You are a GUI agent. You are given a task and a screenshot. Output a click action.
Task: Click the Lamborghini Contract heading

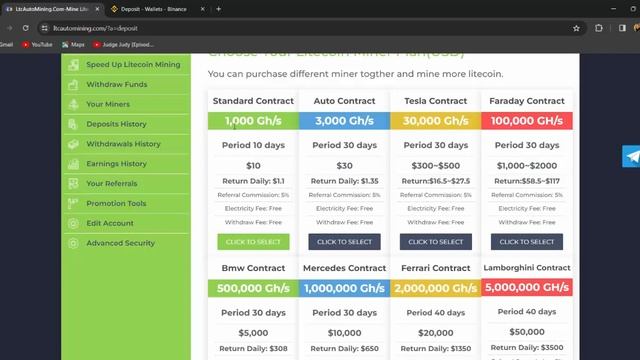527,268
